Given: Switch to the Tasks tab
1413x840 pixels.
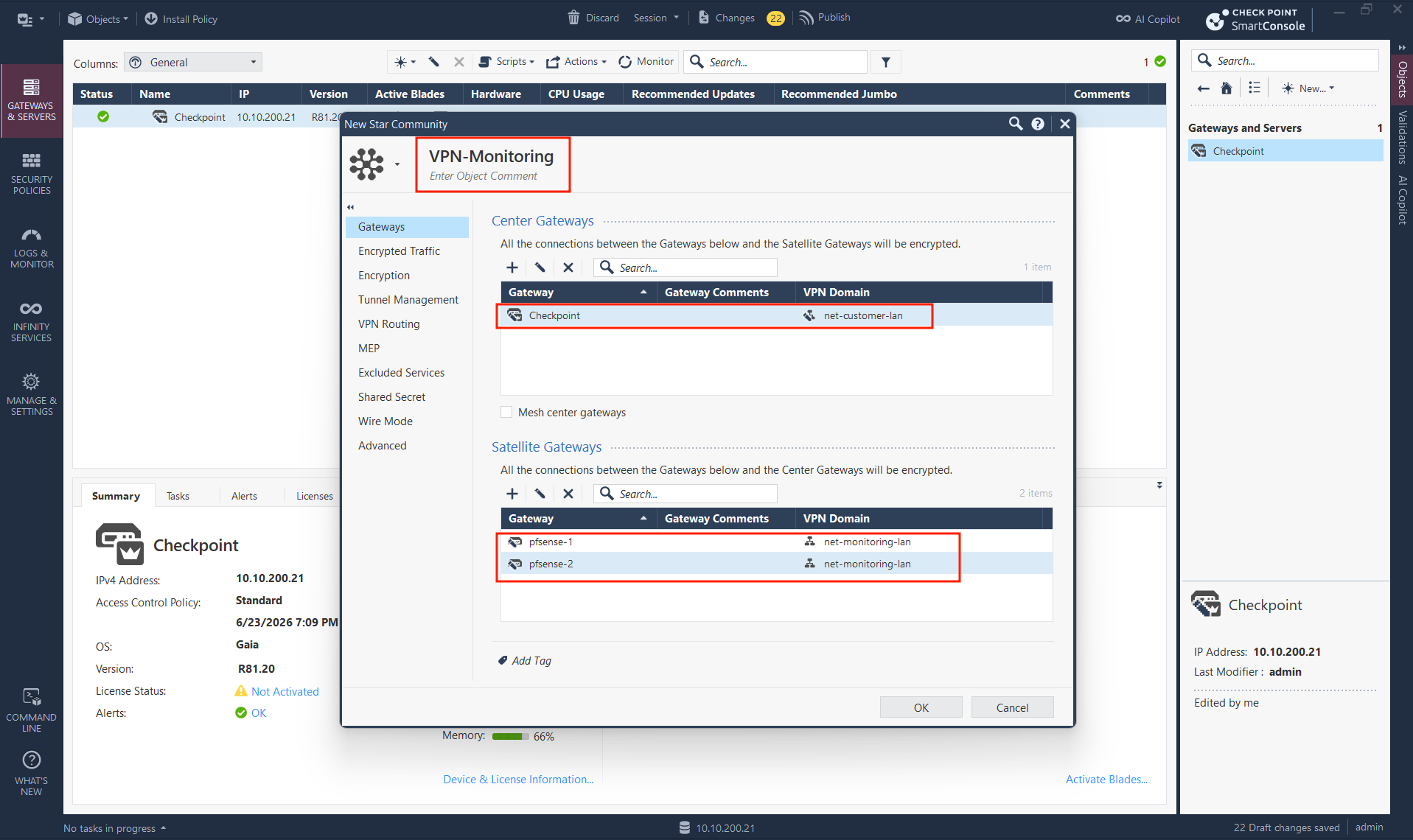Looking at the screenshot, I should click(x=178, y=496).
